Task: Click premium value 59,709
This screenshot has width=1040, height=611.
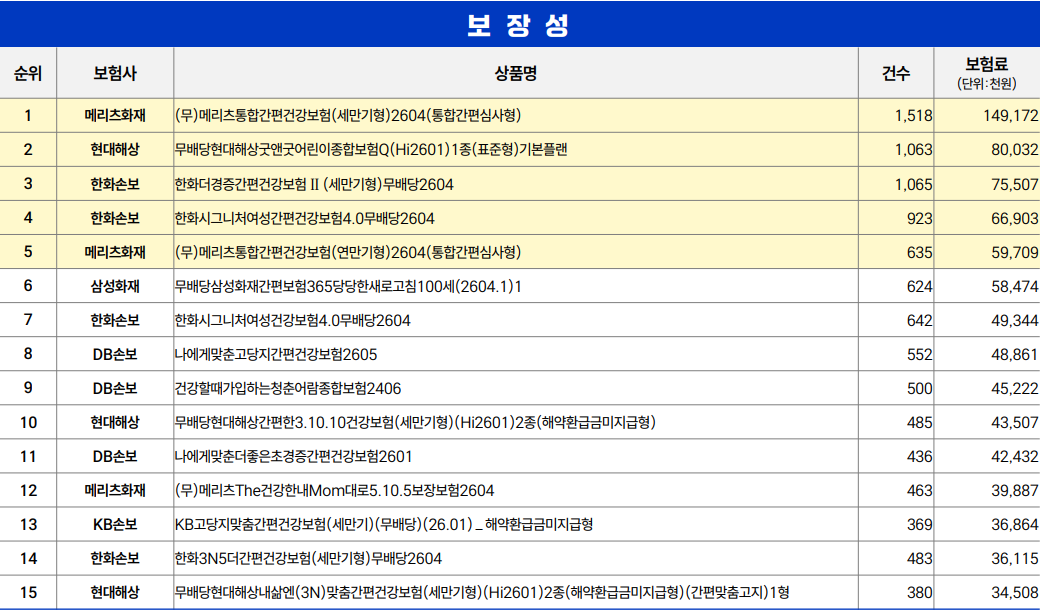Action: pyautogui.click(x=1015, y=253)
